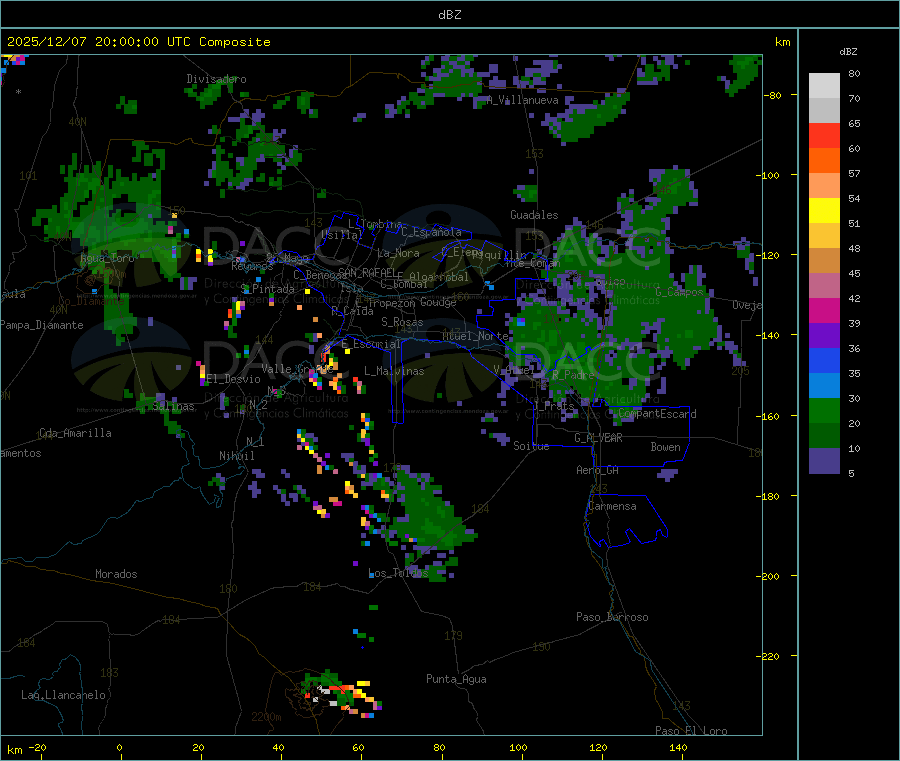Click the Morados label
The image size is (900, 761).
(116, 574)
